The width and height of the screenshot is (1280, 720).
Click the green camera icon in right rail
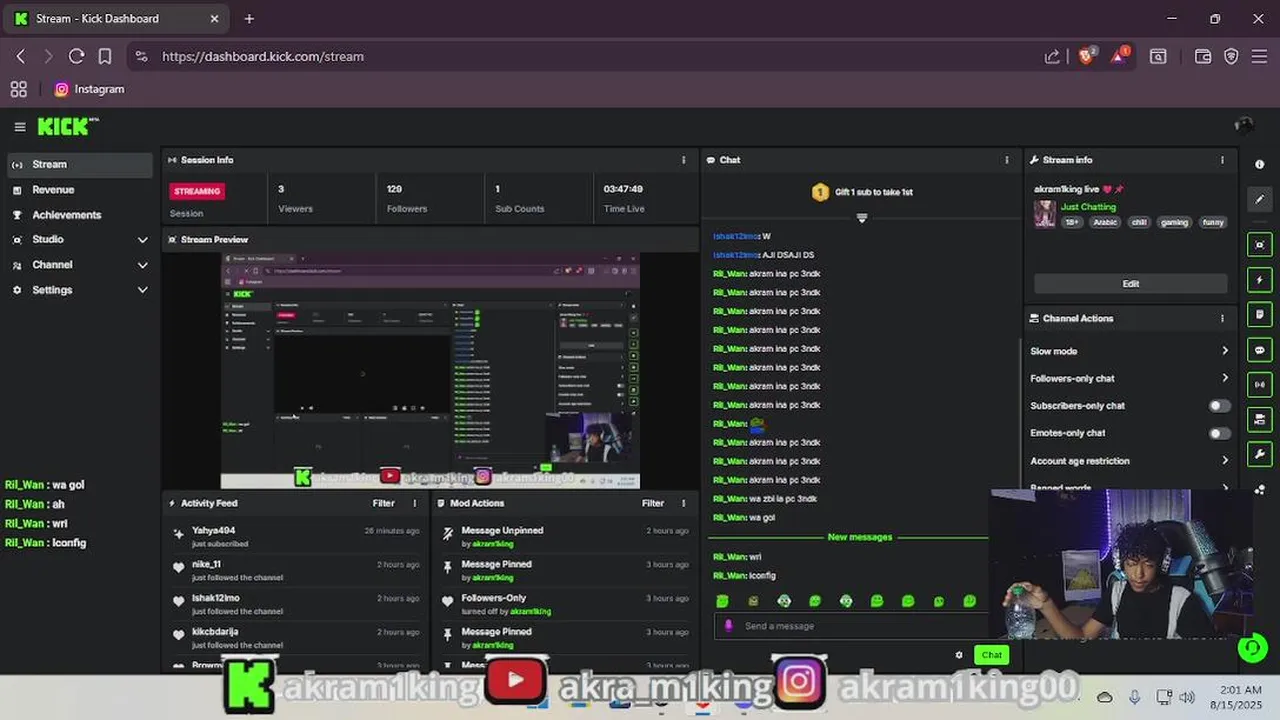click(1259, 419)
